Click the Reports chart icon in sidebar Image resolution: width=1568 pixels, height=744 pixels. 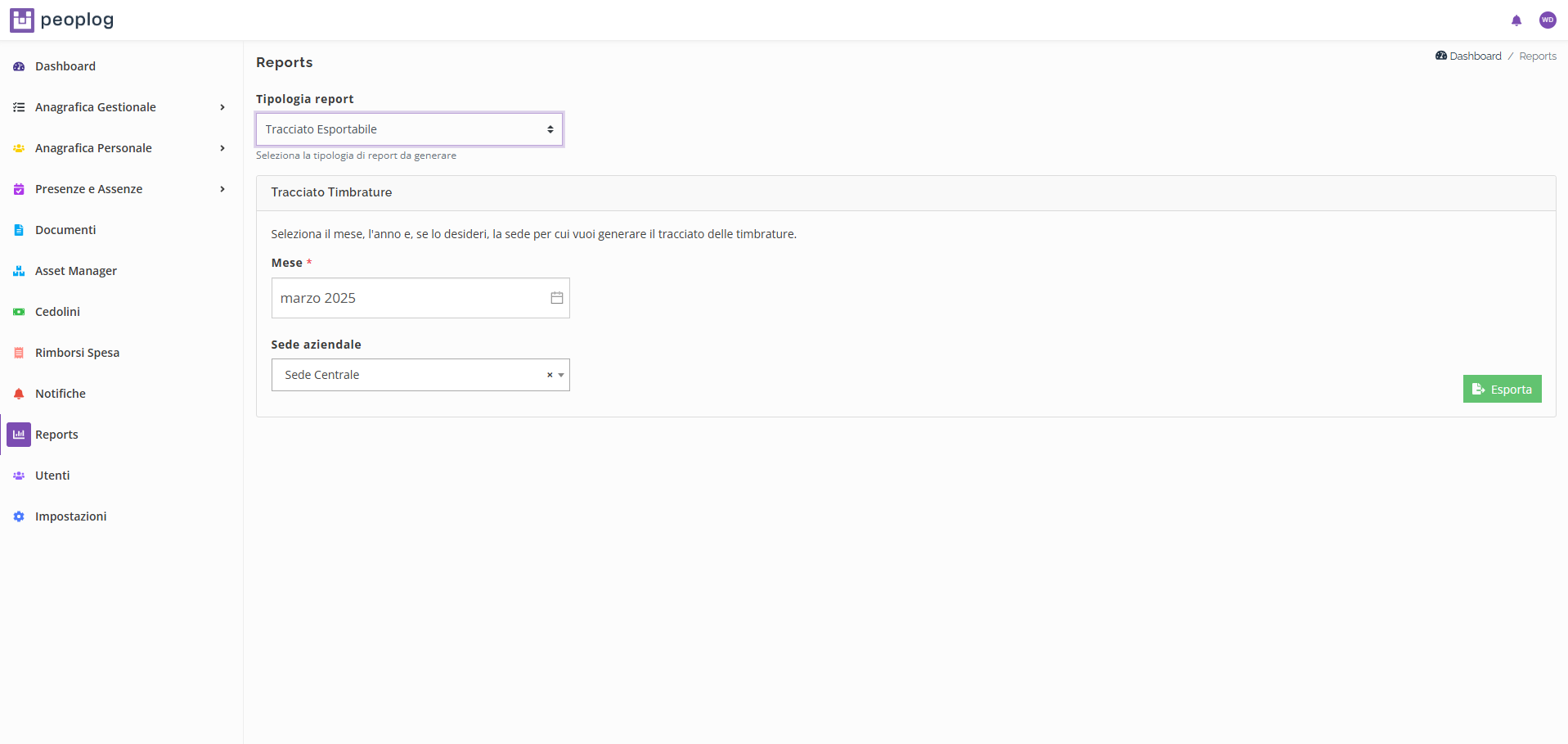[19, 435]
